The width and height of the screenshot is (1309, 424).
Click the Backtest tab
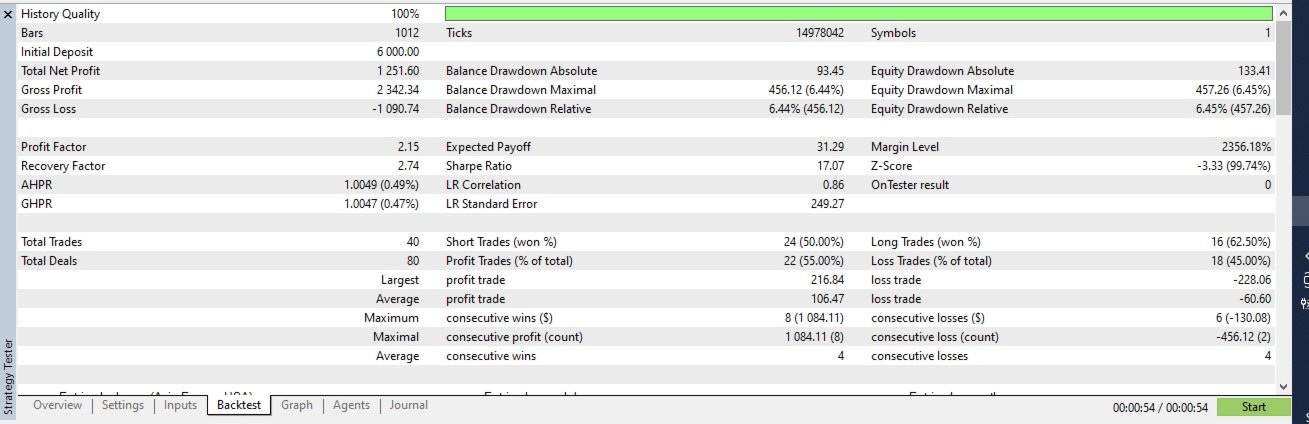coord(239,405)
